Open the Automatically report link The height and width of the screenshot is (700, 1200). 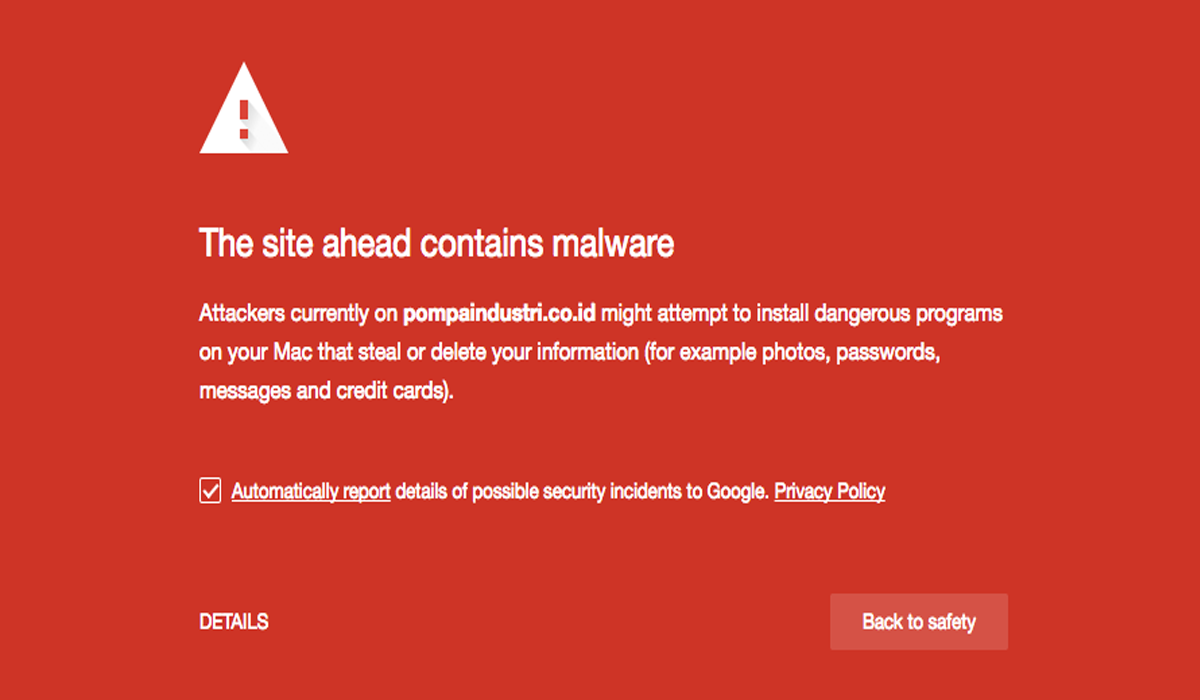311,491
